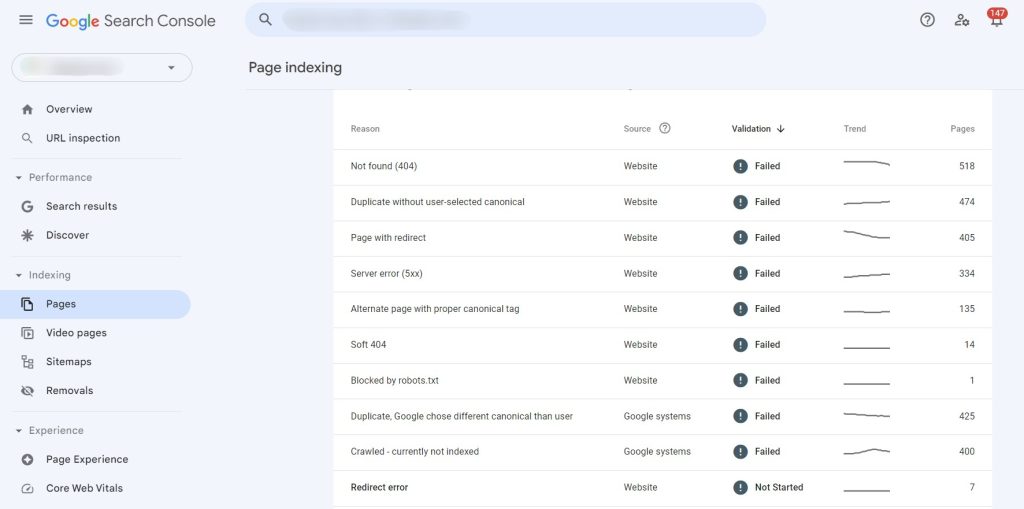This screenshot has width=1024, height=509.
Task: Click into the URL search input field
Action: coord(505,20)
